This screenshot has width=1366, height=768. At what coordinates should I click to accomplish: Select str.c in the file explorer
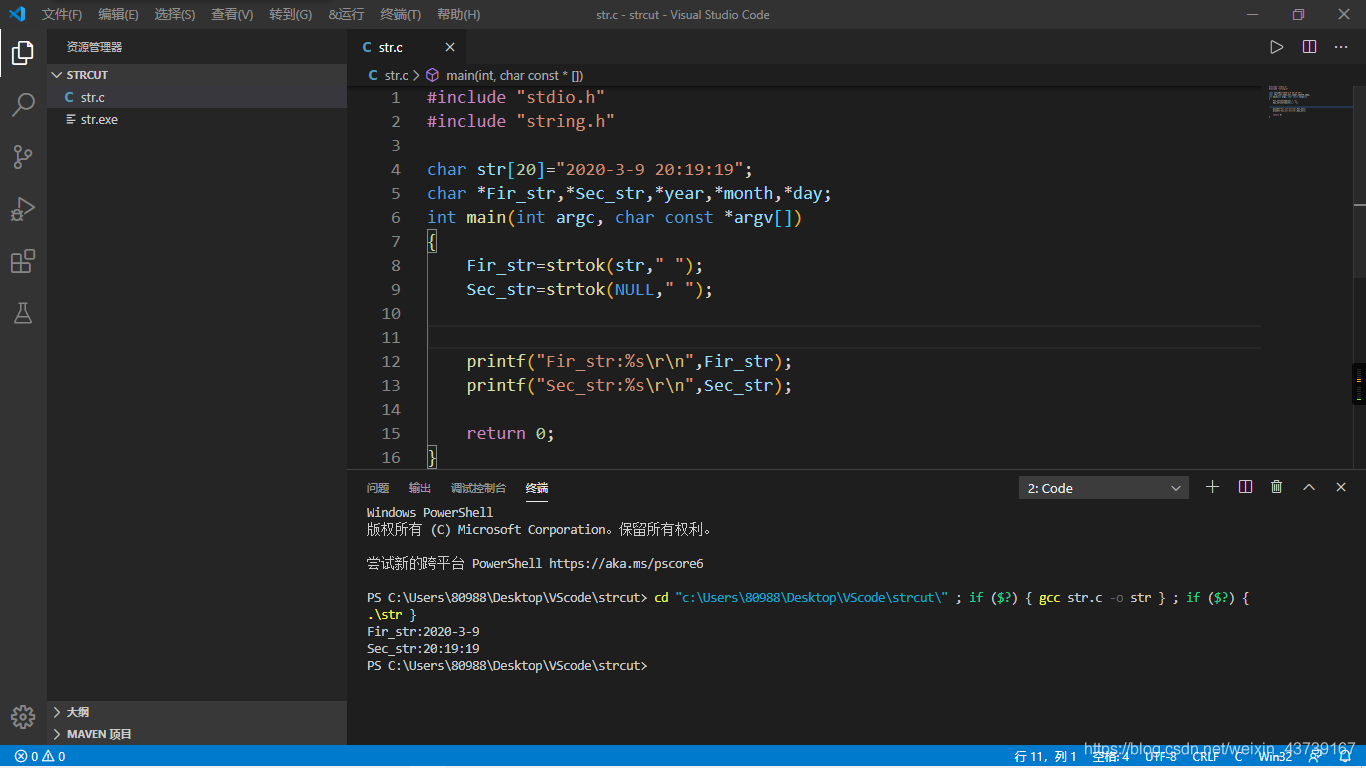(x=197, y=97)
